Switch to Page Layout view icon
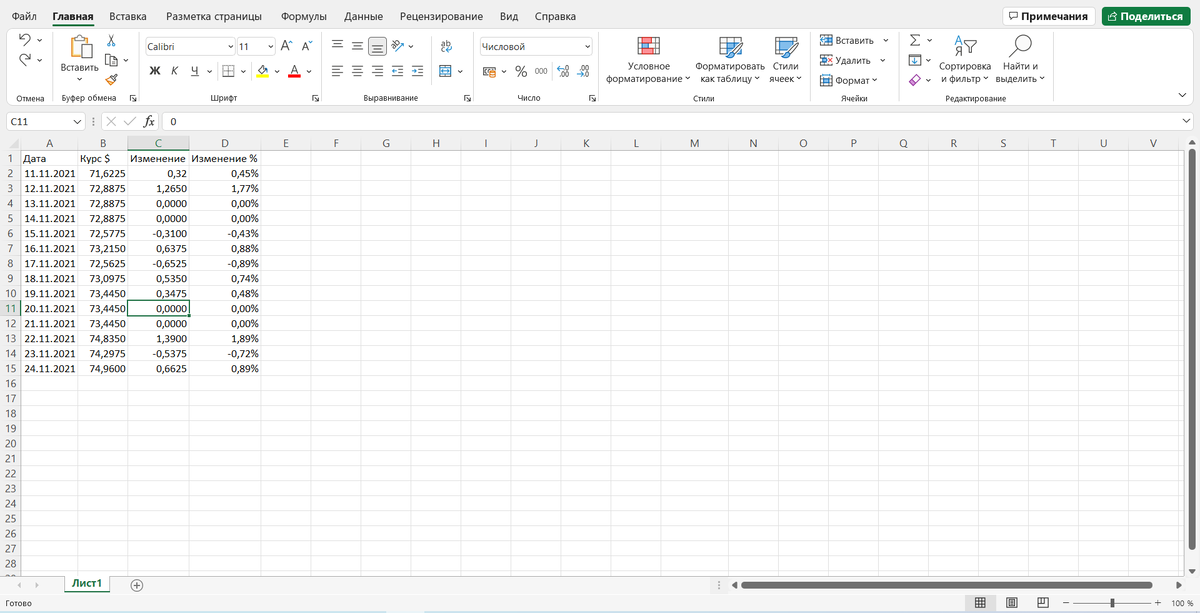The image size is (1200, 613). [1011, 603]
